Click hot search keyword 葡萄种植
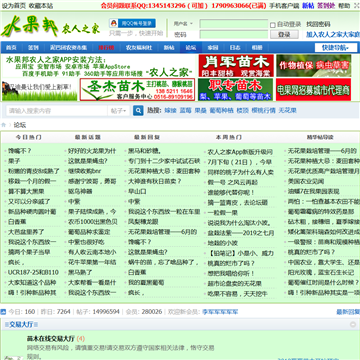 tap(221, 111)
